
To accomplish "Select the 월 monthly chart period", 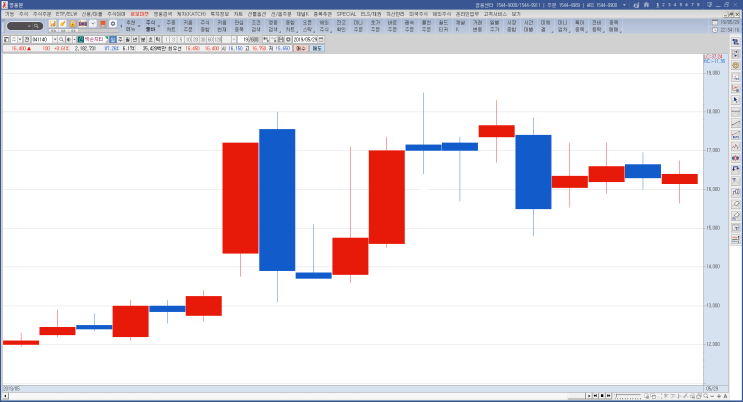I will point(127,39).
